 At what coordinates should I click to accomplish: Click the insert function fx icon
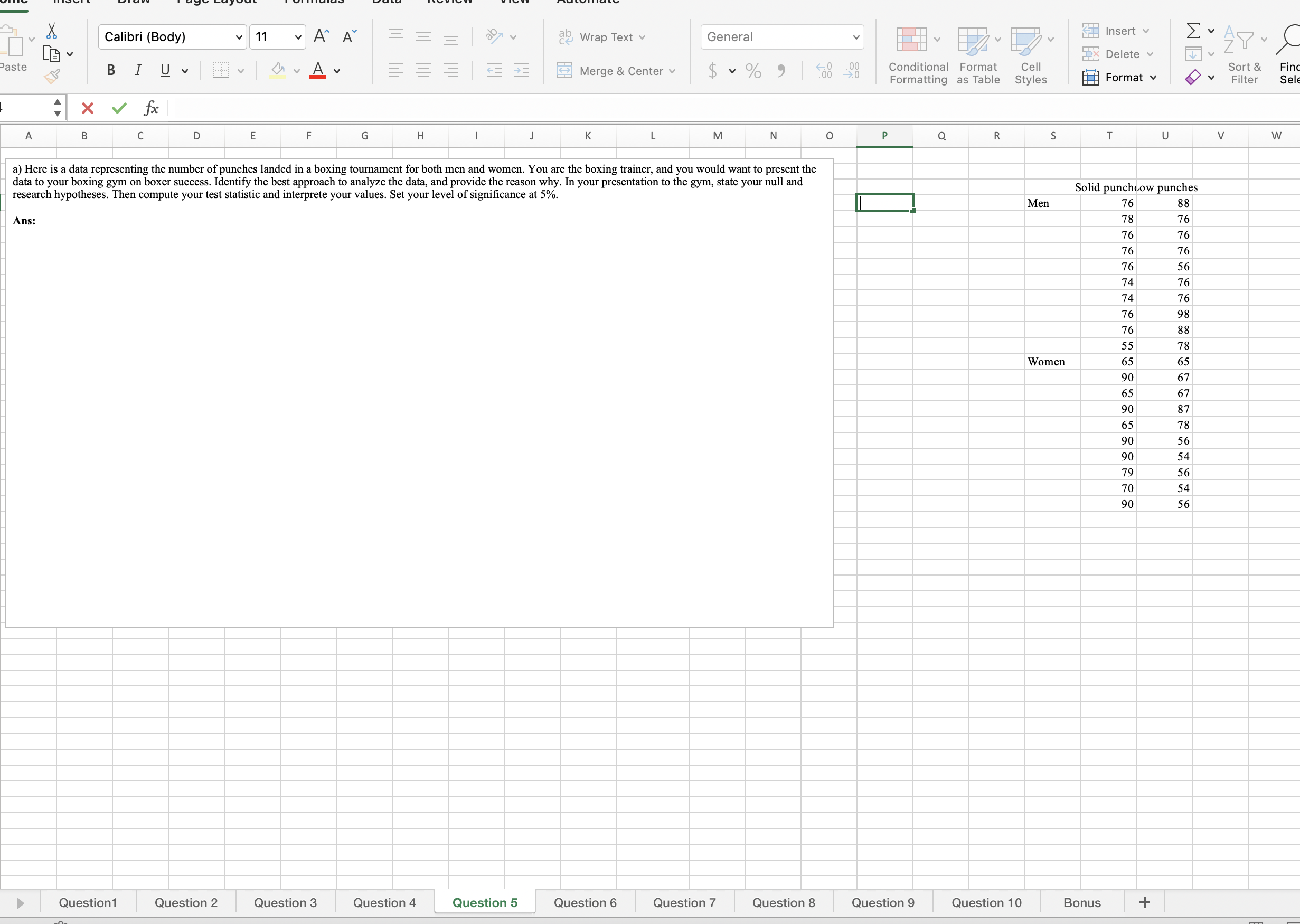pyautogui.click(x=151, y=108)
